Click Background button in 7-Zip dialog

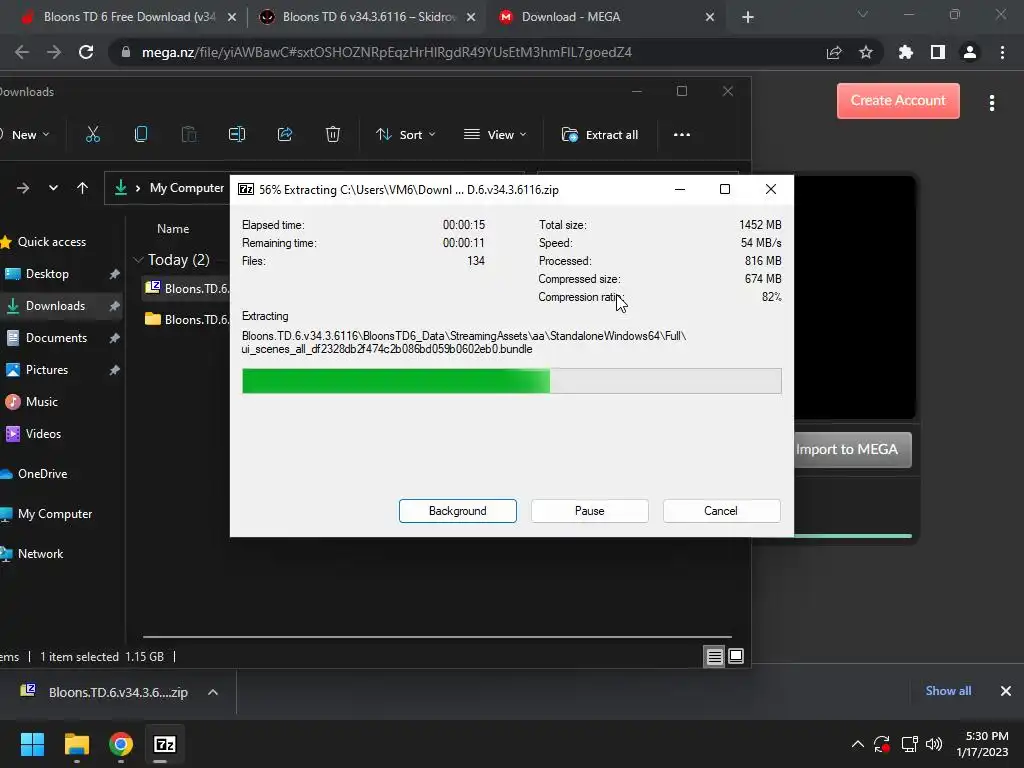[x=458, y=511]
